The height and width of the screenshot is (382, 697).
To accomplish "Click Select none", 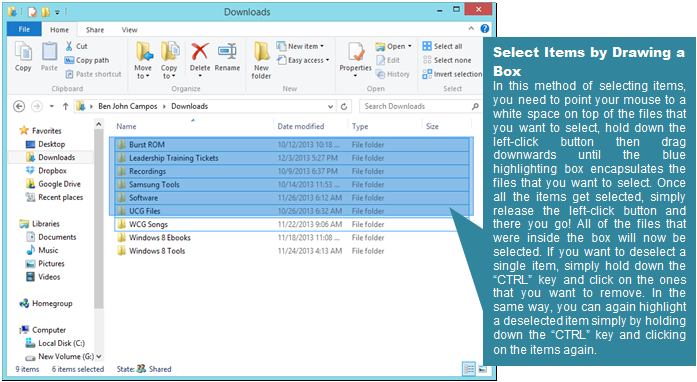I will click(447, 60).
